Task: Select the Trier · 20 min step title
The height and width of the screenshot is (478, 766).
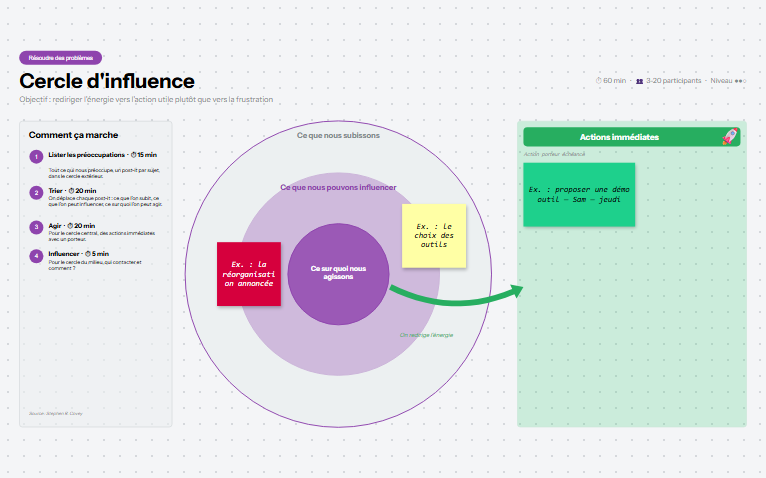Action: [x=72, y=191]
